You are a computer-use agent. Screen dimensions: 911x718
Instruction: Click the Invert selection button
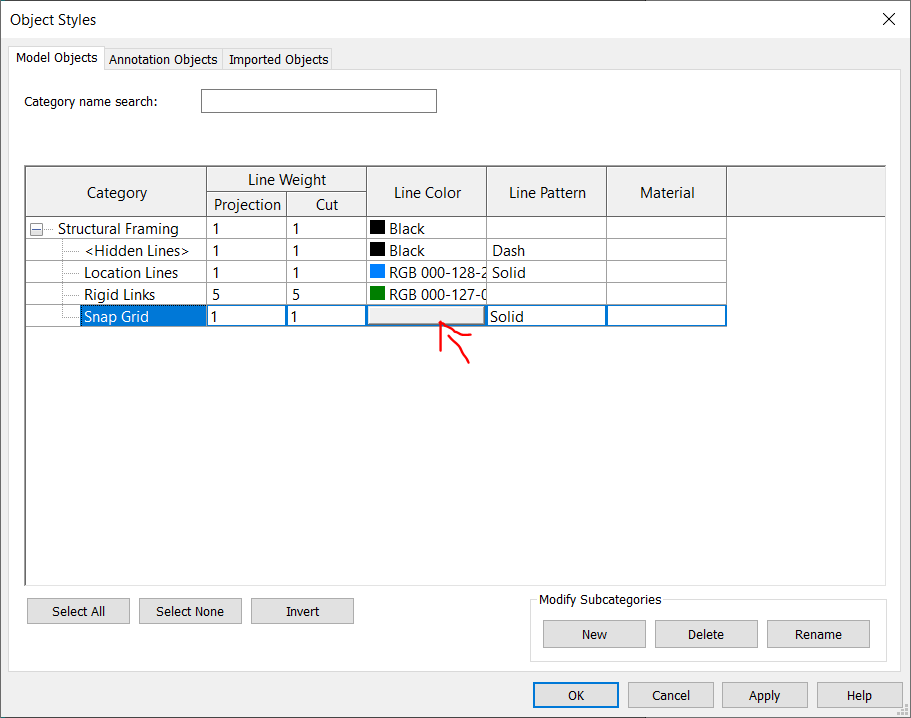pyautogui.click(x=302, y=610)
